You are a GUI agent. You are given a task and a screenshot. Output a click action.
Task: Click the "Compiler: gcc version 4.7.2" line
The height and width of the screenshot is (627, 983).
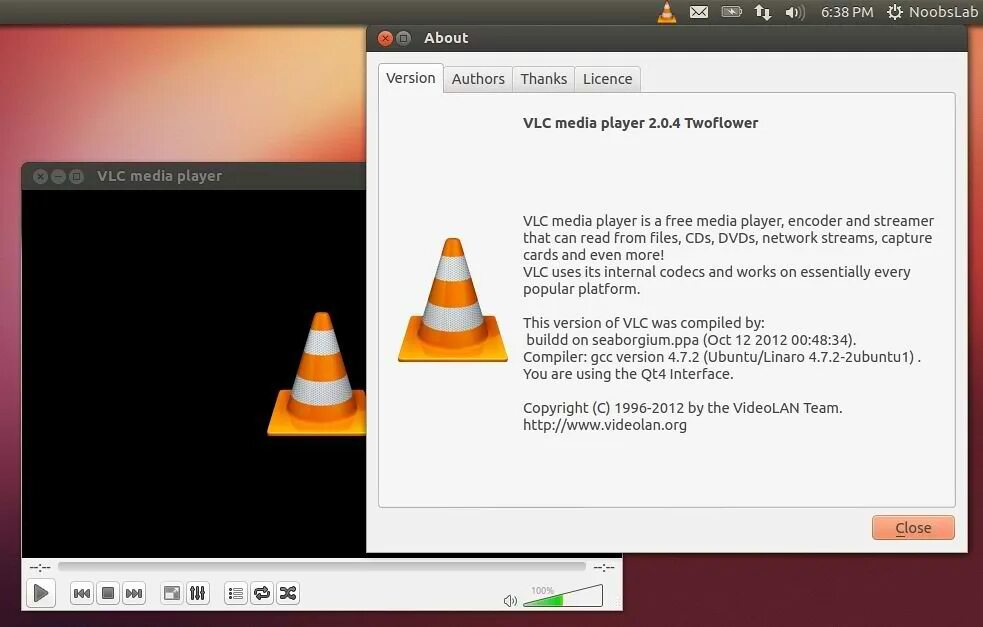722,357
